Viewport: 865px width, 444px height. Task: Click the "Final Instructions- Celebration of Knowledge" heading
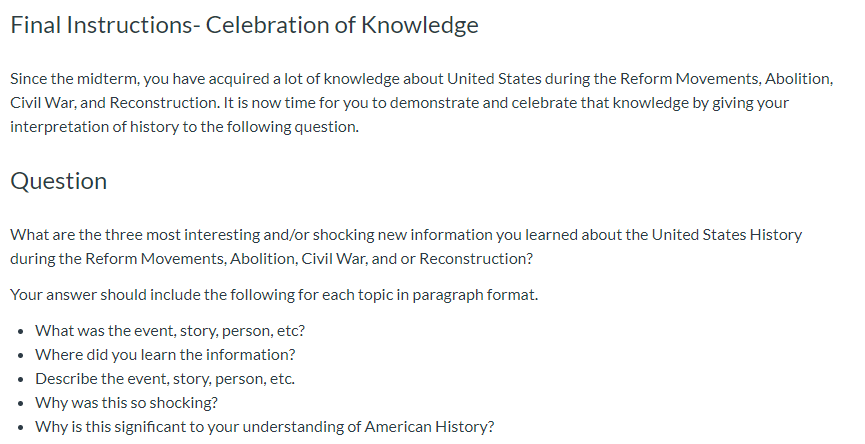click(x=244, y=25)
